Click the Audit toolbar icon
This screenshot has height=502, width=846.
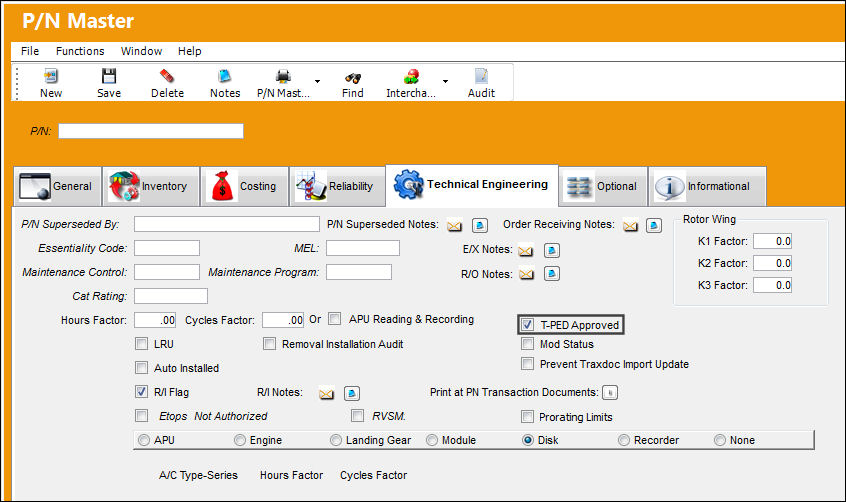tap(481, 76)
